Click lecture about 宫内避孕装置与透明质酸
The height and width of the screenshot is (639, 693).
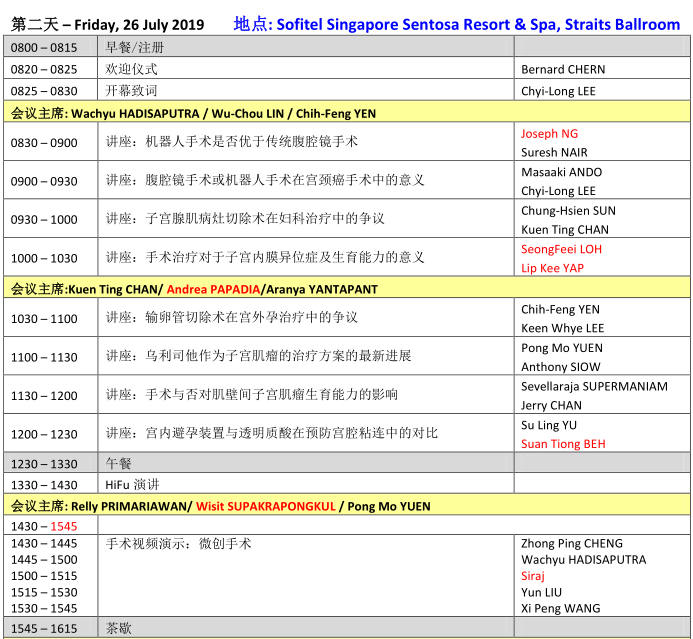point(291,433)
